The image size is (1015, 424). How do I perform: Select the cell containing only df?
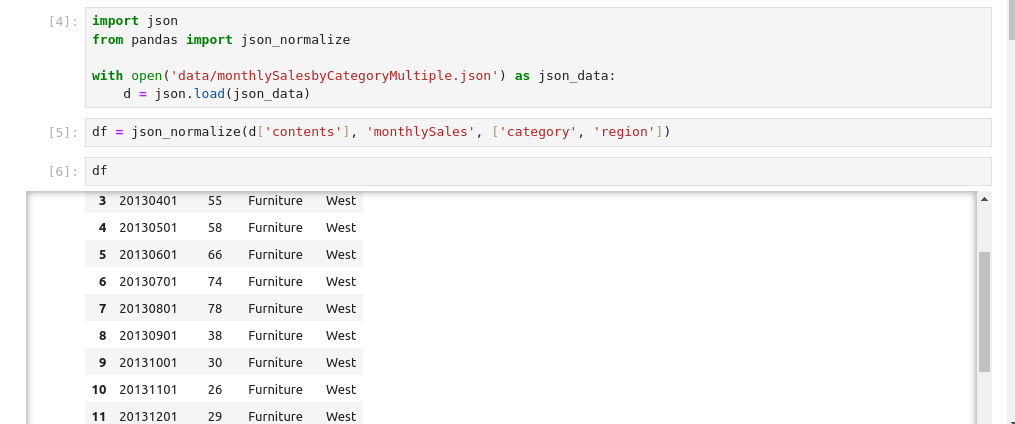click(x=540, y=171)
